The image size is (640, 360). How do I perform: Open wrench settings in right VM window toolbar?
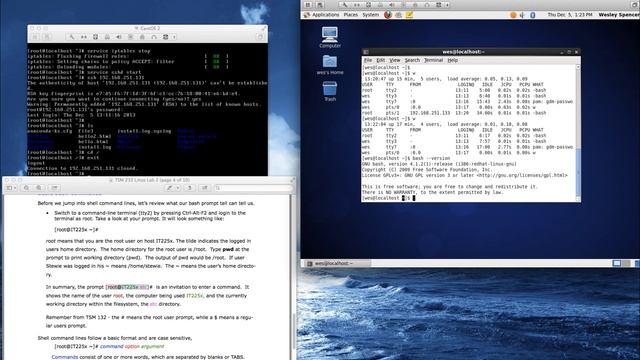pos(345,4)
